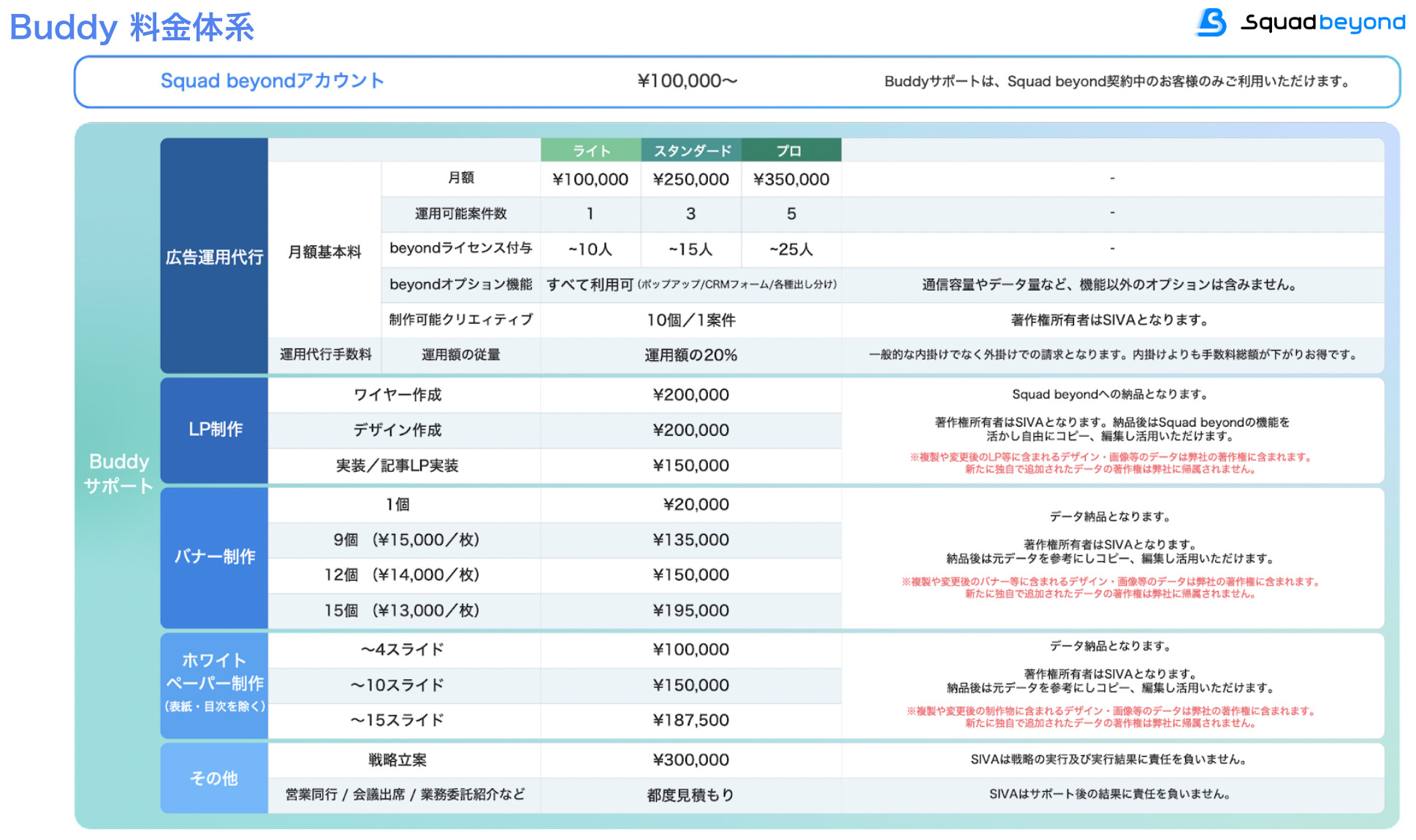
Task: Click the 広告運用代行 category cell
Action: tap(214, 256)
